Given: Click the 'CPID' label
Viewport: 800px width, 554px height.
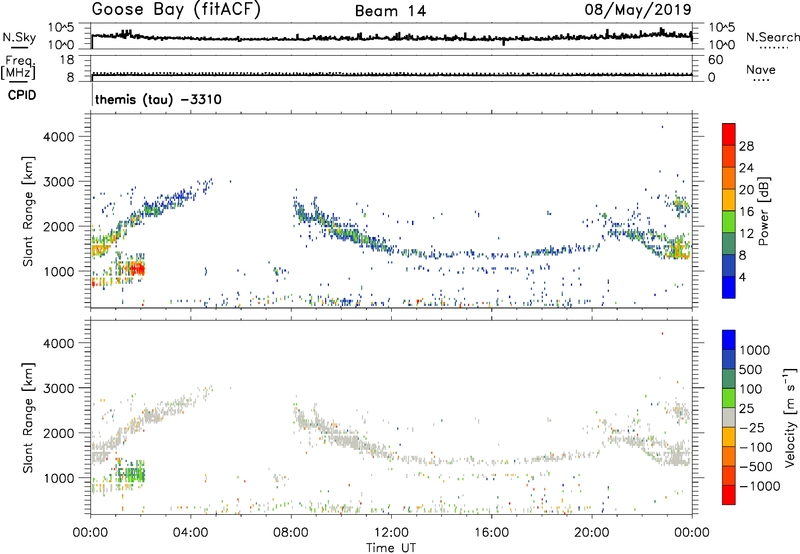Looking at the screenshot, I should pos(22,95).
